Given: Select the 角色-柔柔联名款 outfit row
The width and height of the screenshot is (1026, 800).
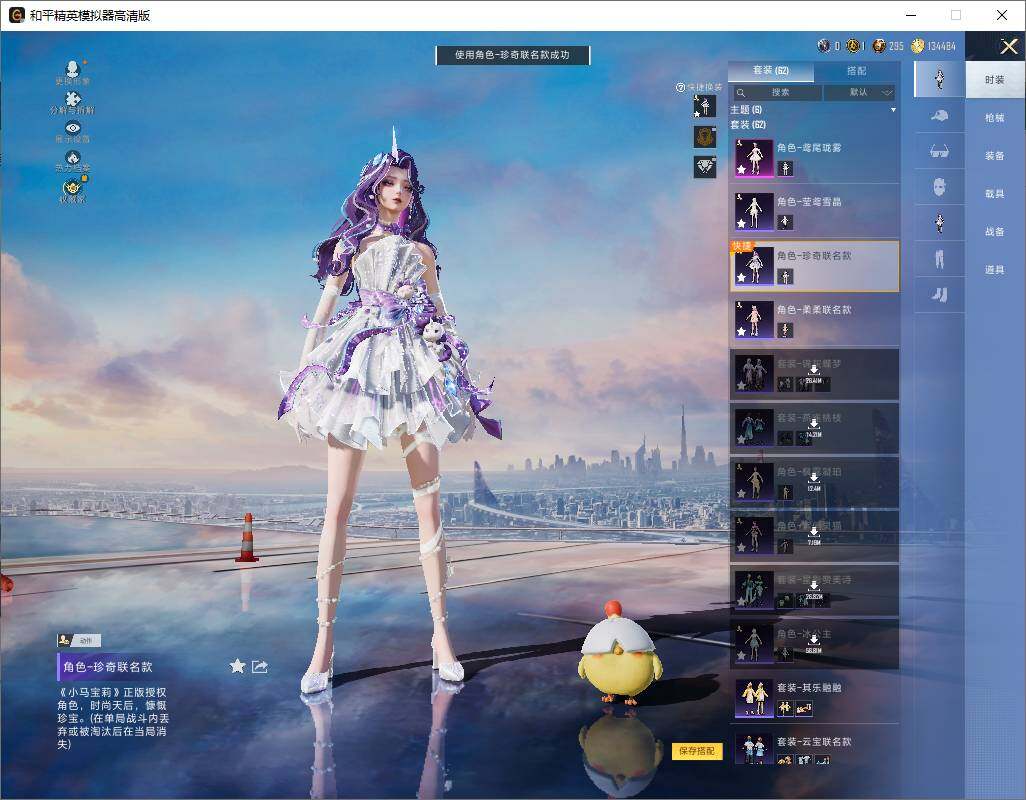Looking at the screenshot, I should (x=815, y=320).
